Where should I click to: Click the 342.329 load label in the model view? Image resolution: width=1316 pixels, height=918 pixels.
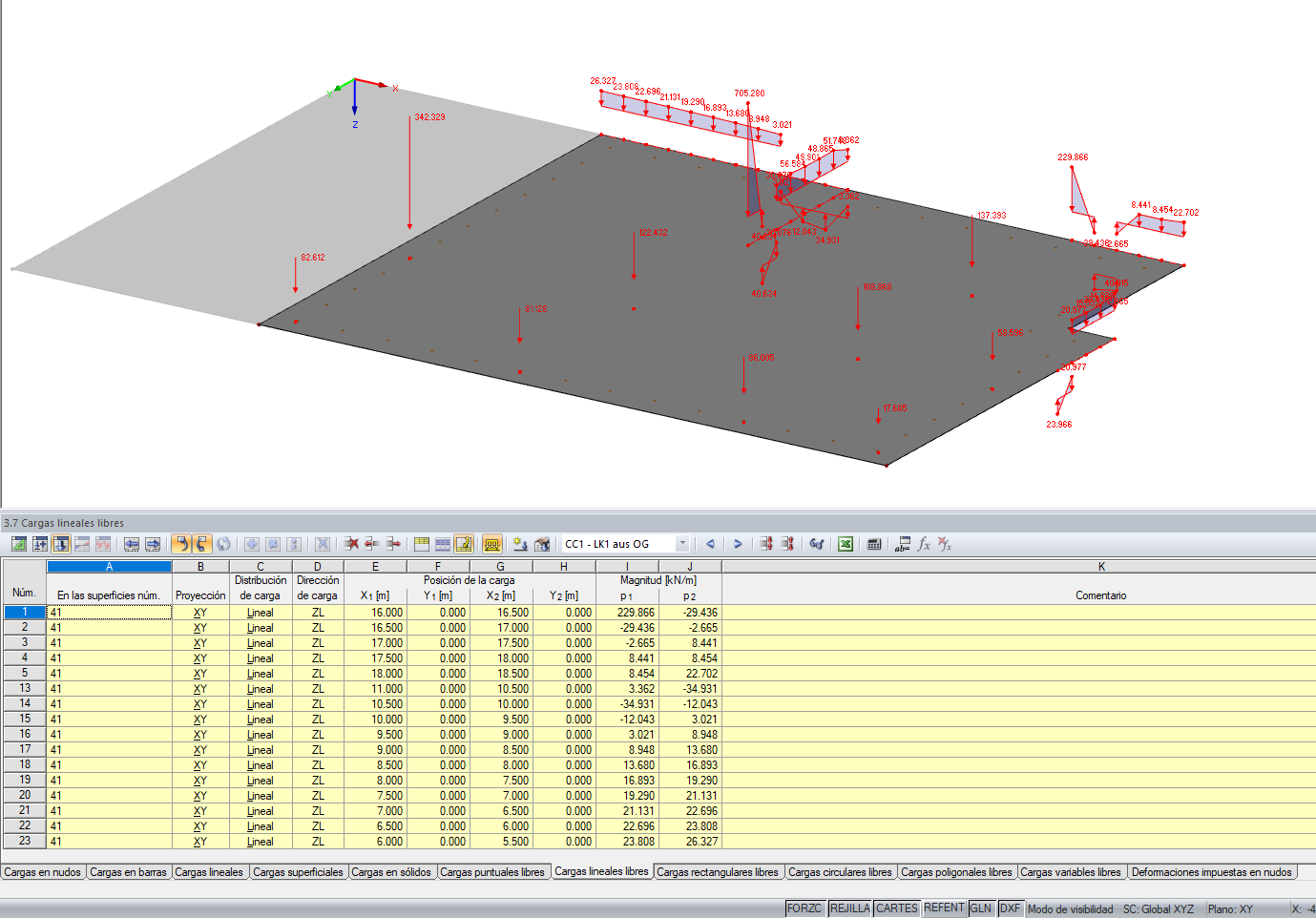429,117
